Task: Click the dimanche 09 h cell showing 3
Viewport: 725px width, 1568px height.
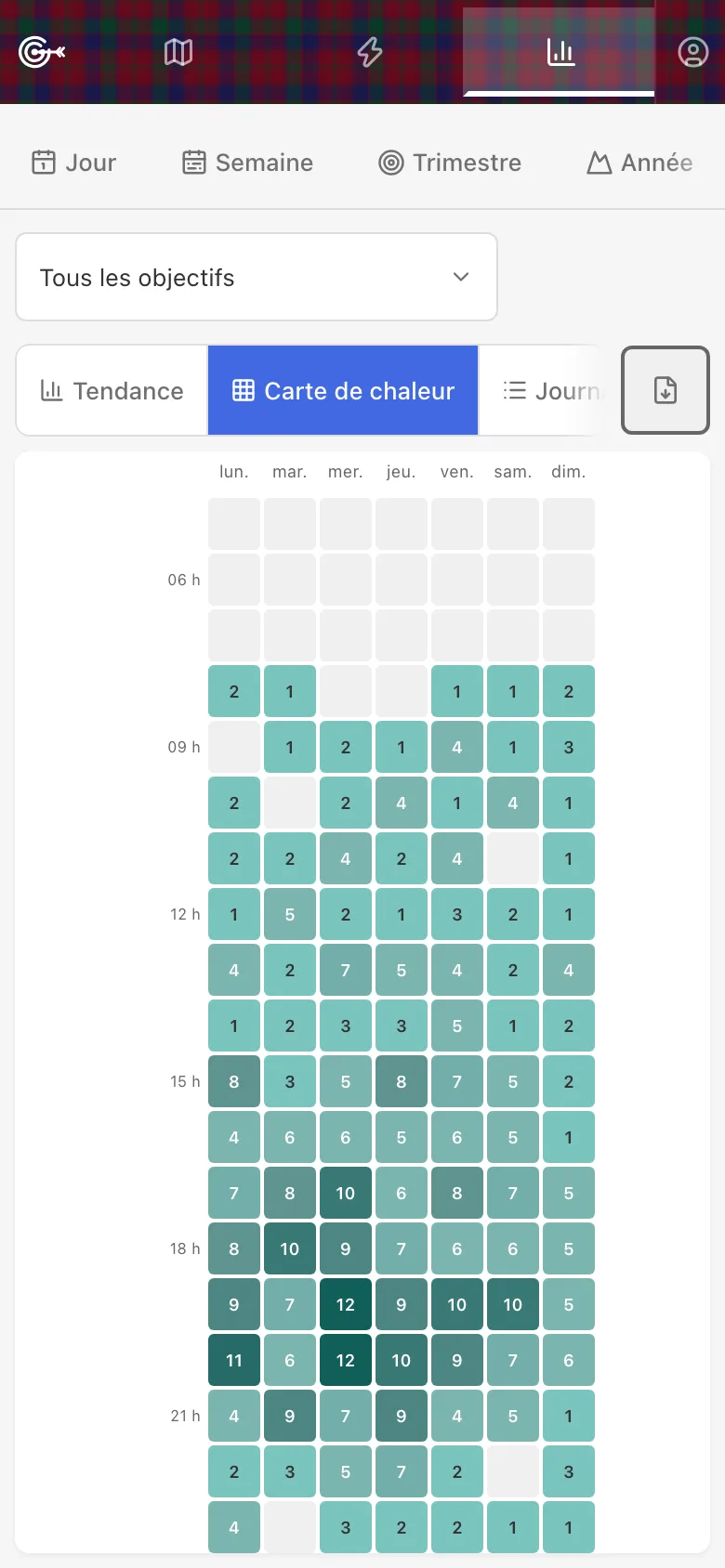Action: (569, 747)
